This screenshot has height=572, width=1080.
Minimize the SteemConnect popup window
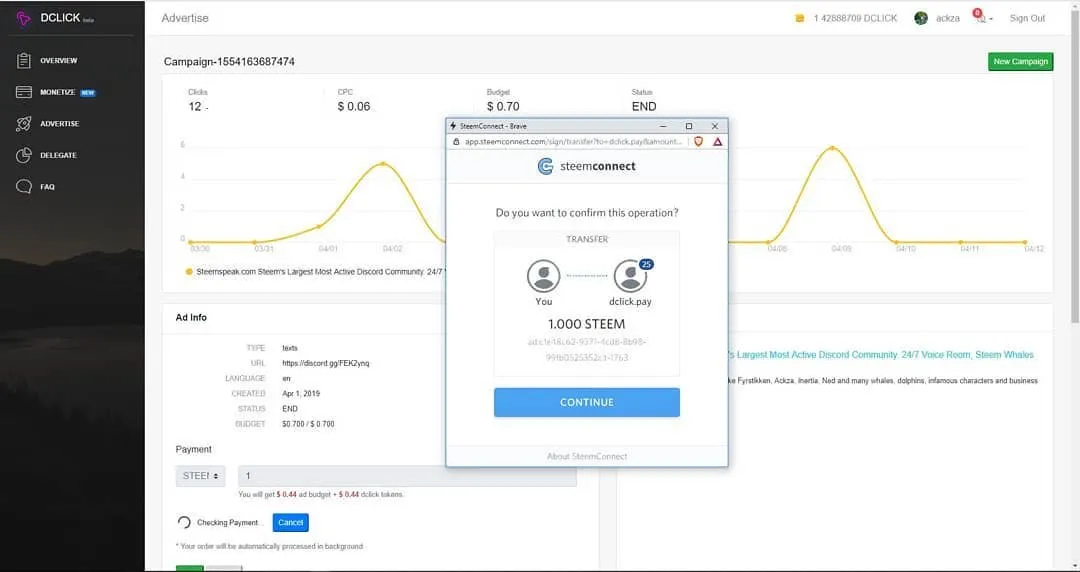pos(663,126)
